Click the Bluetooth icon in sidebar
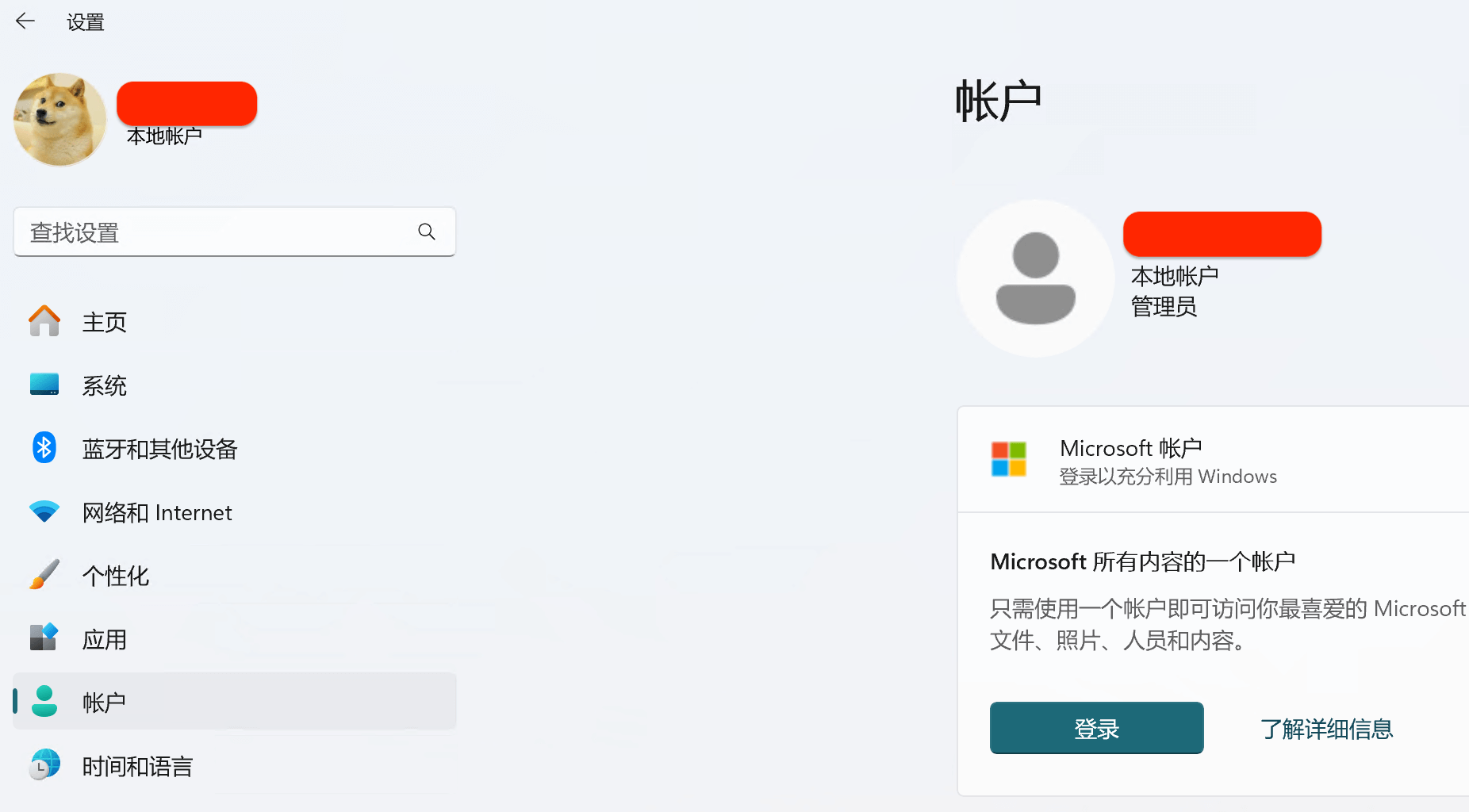Viewport: 1469px width, 812px height. coord(44,448)
